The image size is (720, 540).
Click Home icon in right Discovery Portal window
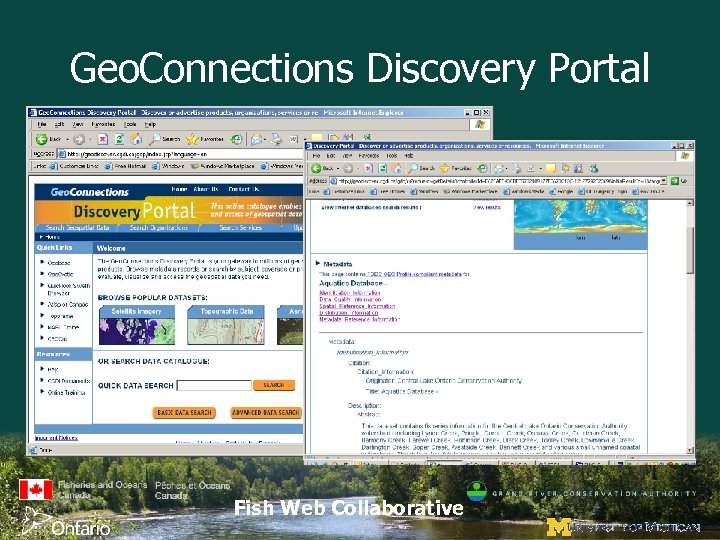click(396, 168)
